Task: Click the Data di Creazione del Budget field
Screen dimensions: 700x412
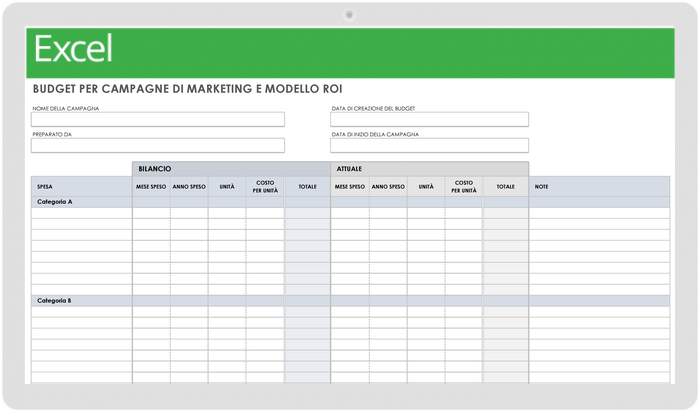Action: (x=429, y=119)
